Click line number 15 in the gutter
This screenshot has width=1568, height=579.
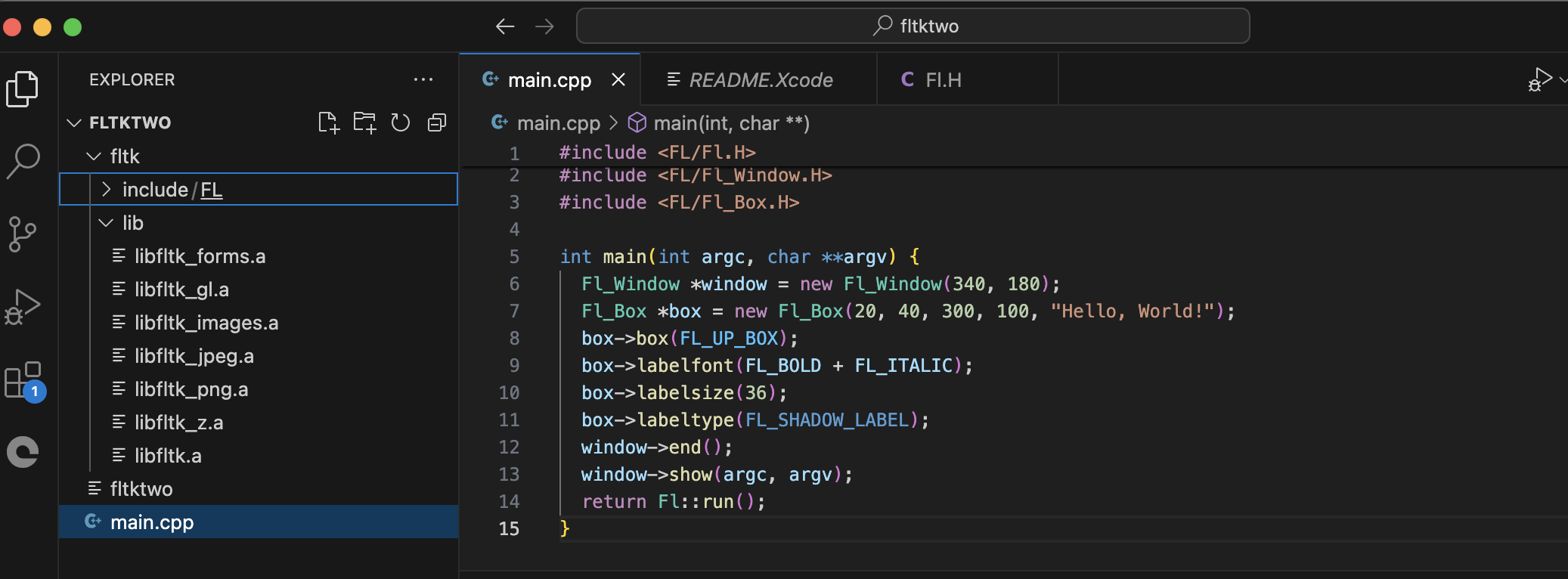tap(509, 529)
